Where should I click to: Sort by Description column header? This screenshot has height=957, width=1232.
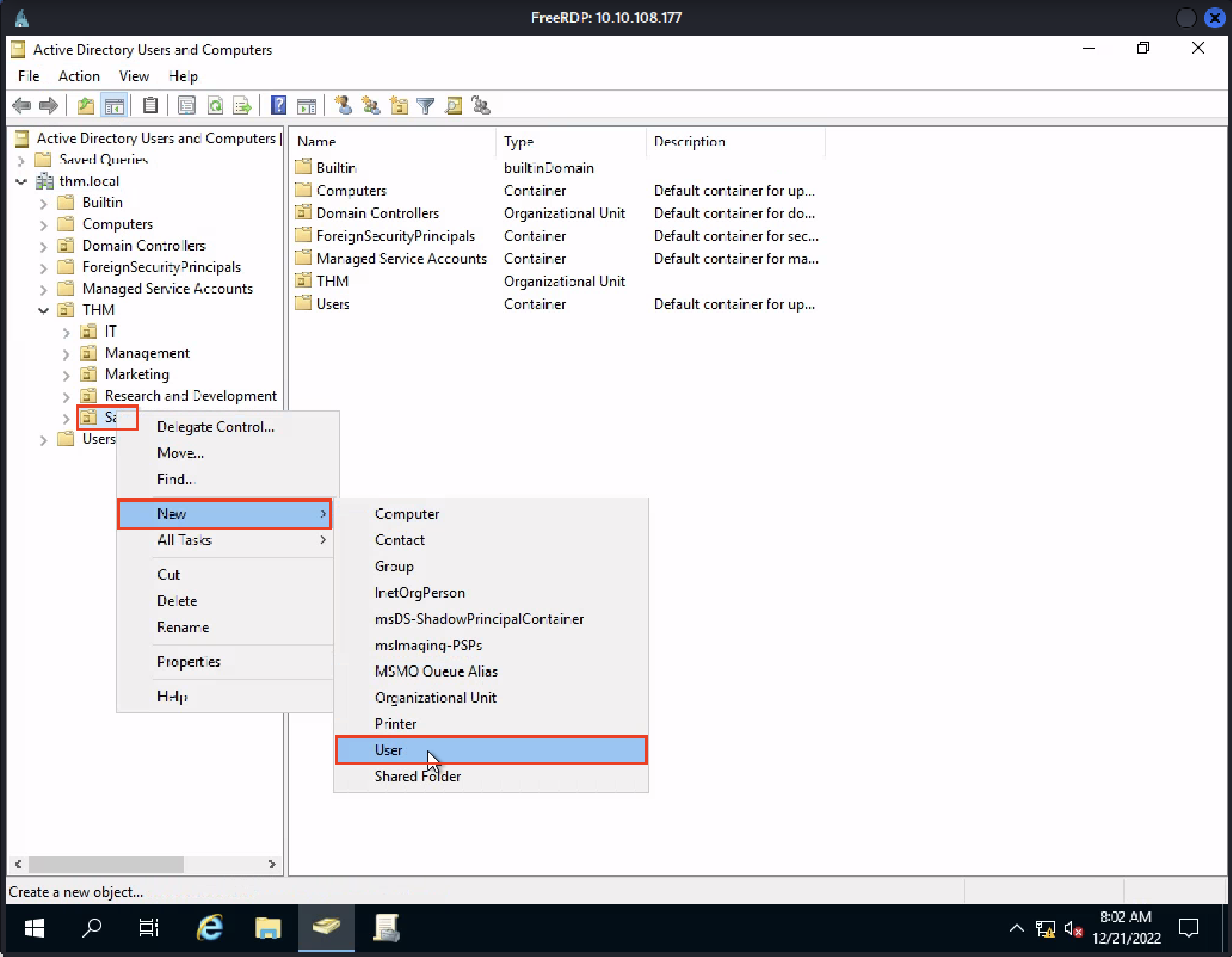point(736,142)
